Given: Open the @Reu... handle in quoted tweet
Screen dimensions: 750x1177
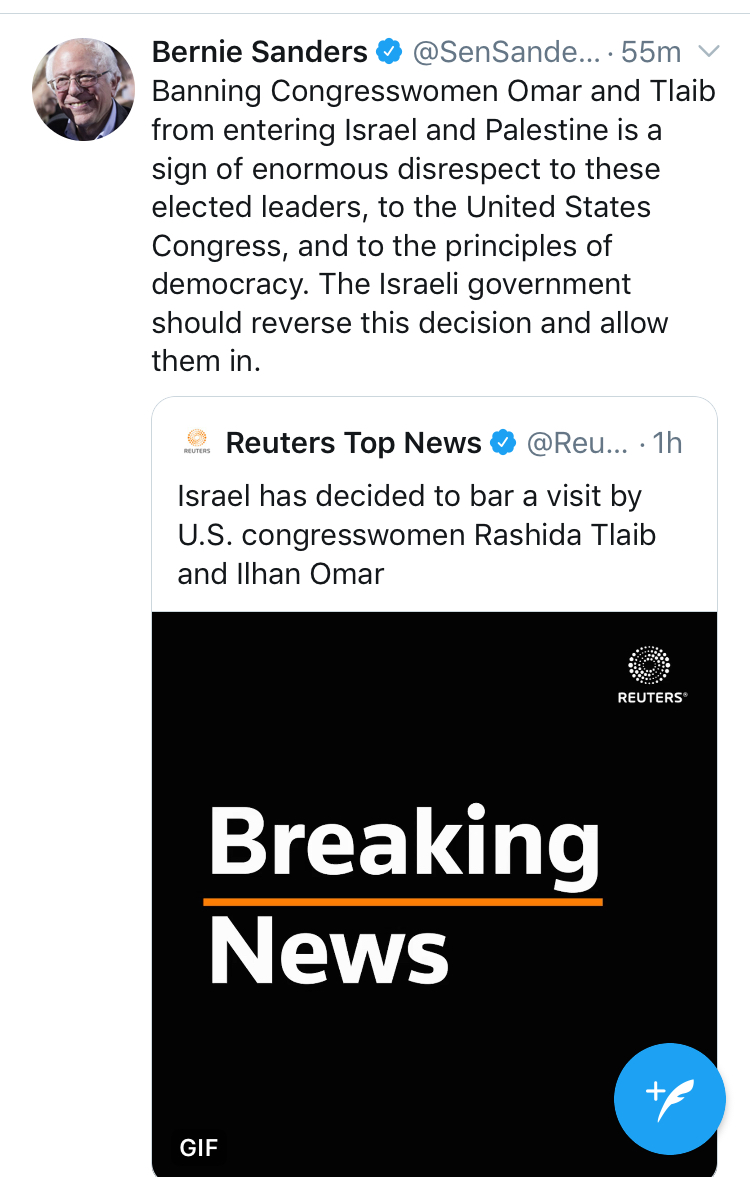Looking at the screenshot, I should pos(577,443).
